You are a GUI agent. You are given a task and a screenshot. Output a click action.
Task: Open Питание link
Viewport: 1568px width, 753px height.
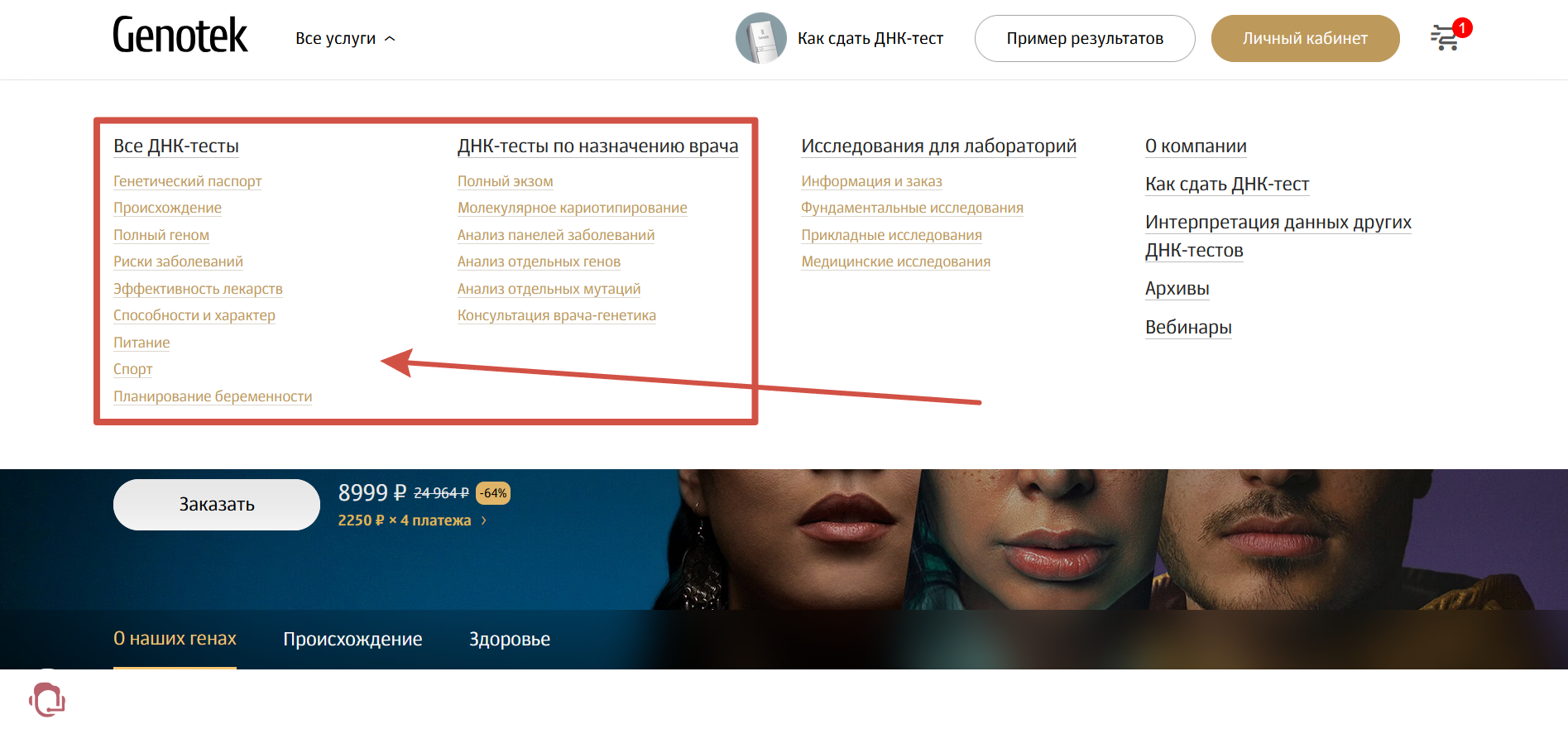(x=141, y=343)
